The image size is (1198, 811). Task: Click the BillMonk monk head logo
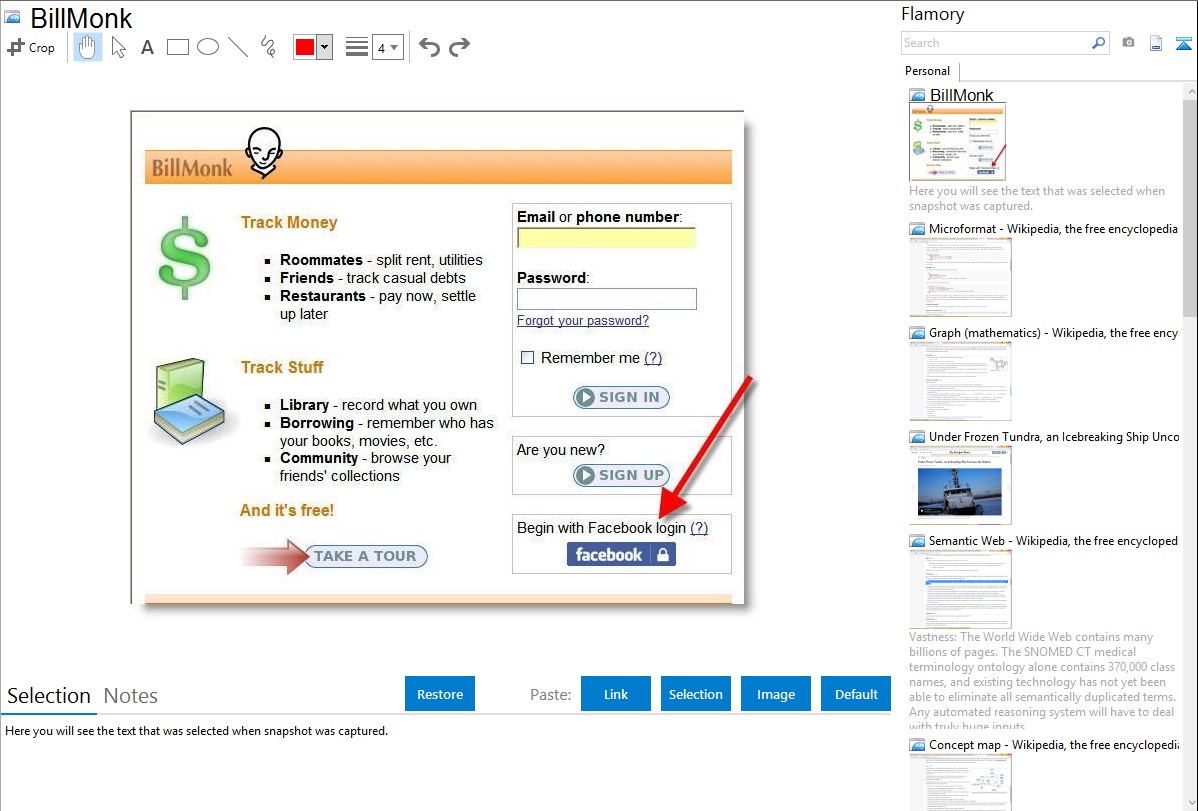pyautogui.click(x=264, y=152)
